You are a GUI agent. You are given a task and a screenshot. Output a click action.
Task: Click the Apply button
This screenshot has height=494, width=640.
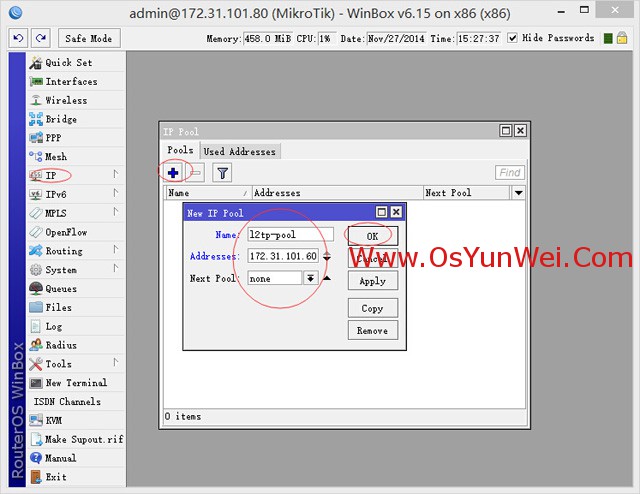click(373, 281)
